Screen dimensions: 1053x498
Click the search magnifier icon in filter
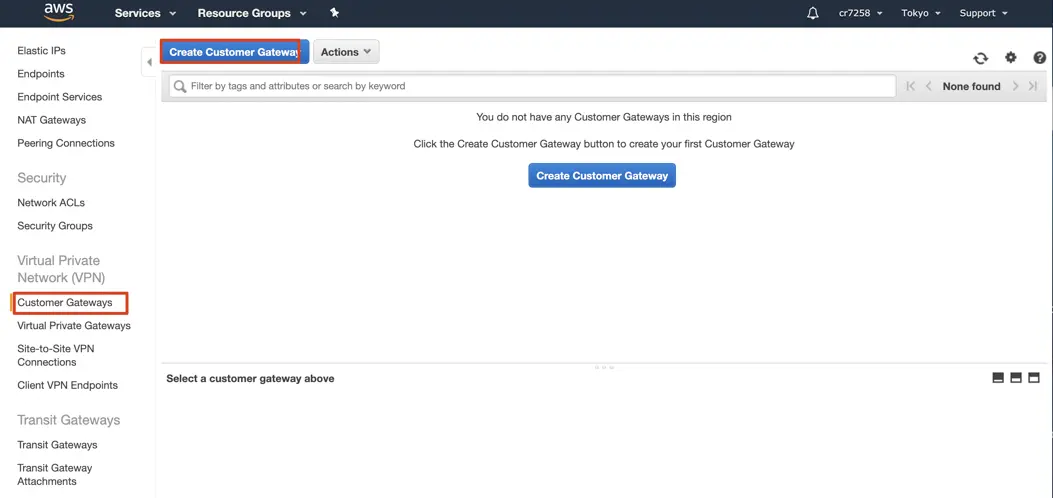click(x=180, y=87)
